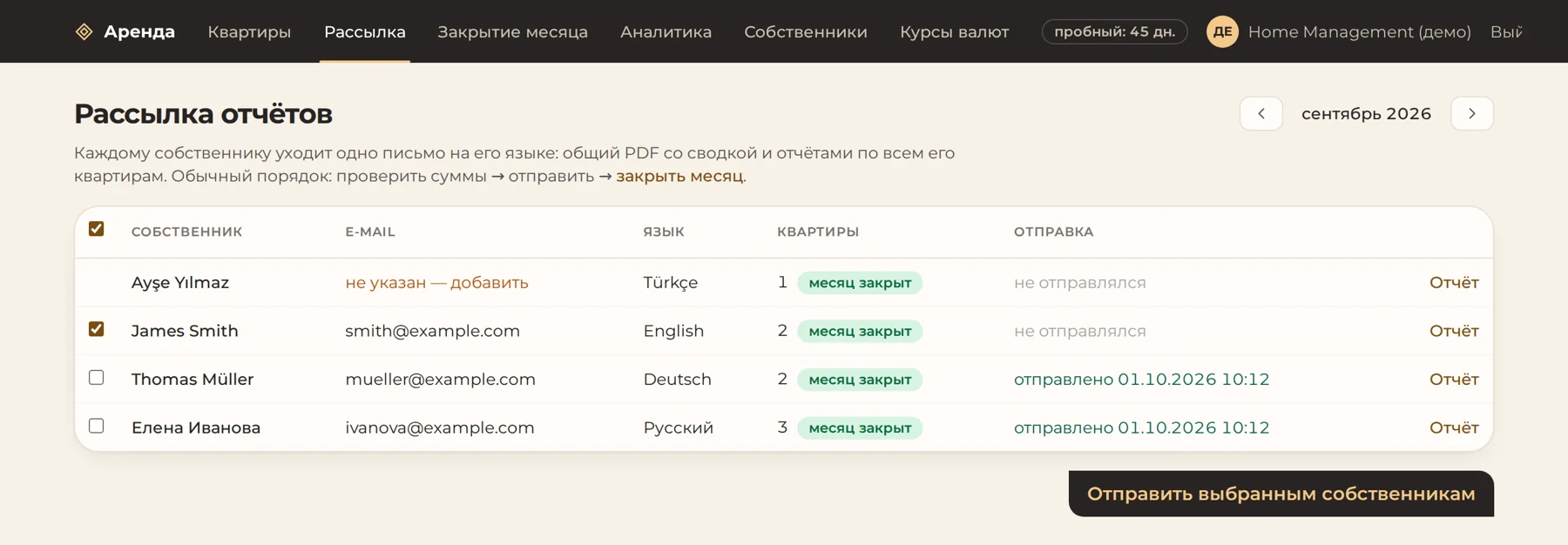This screenshot has width=1568, height=545.
Task: Check the Thomas Müller checkbox
Action: (x=97, y=378)
